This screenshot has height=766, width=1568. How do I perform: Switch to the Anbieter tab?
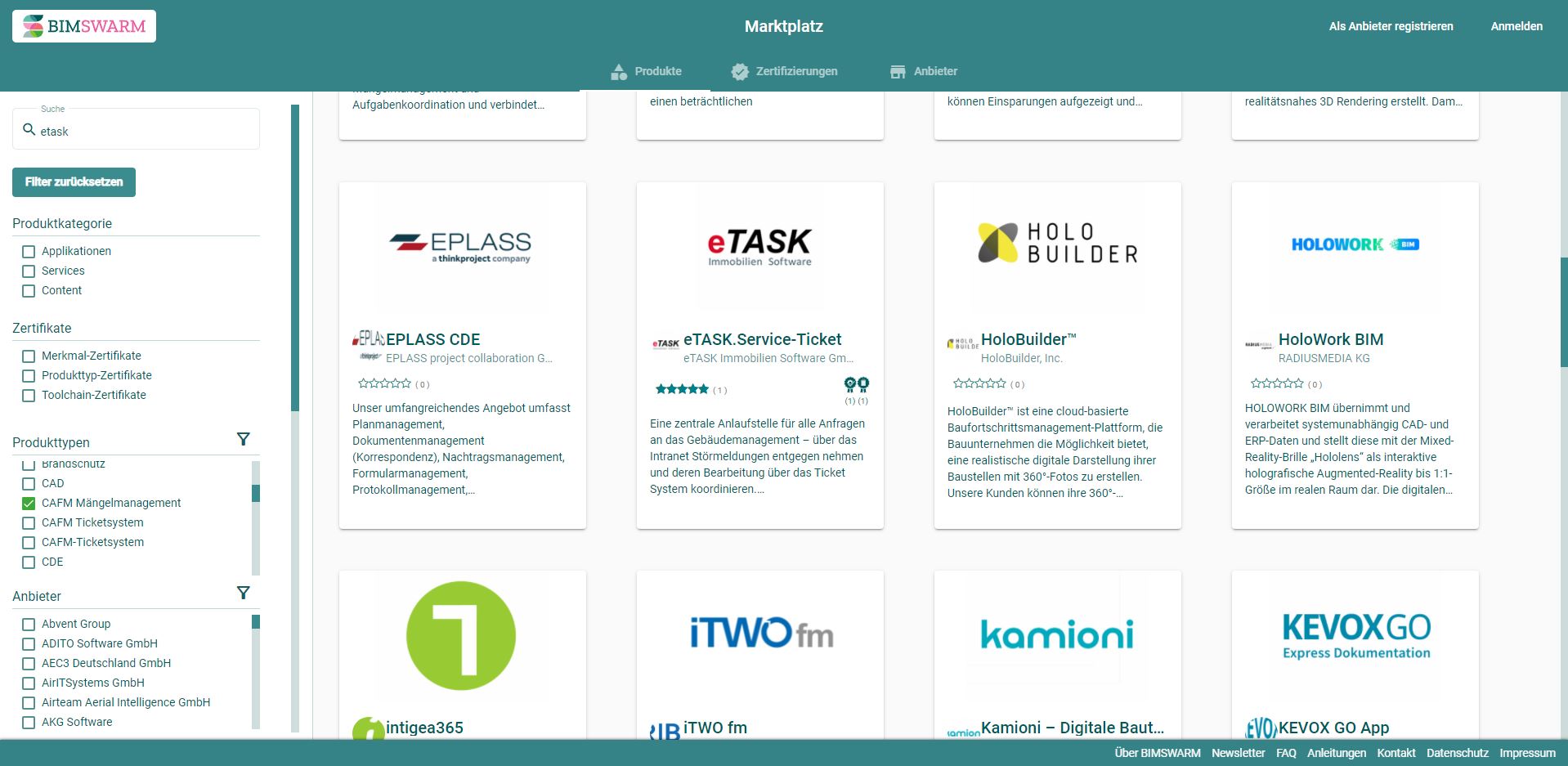coord(924,72)
